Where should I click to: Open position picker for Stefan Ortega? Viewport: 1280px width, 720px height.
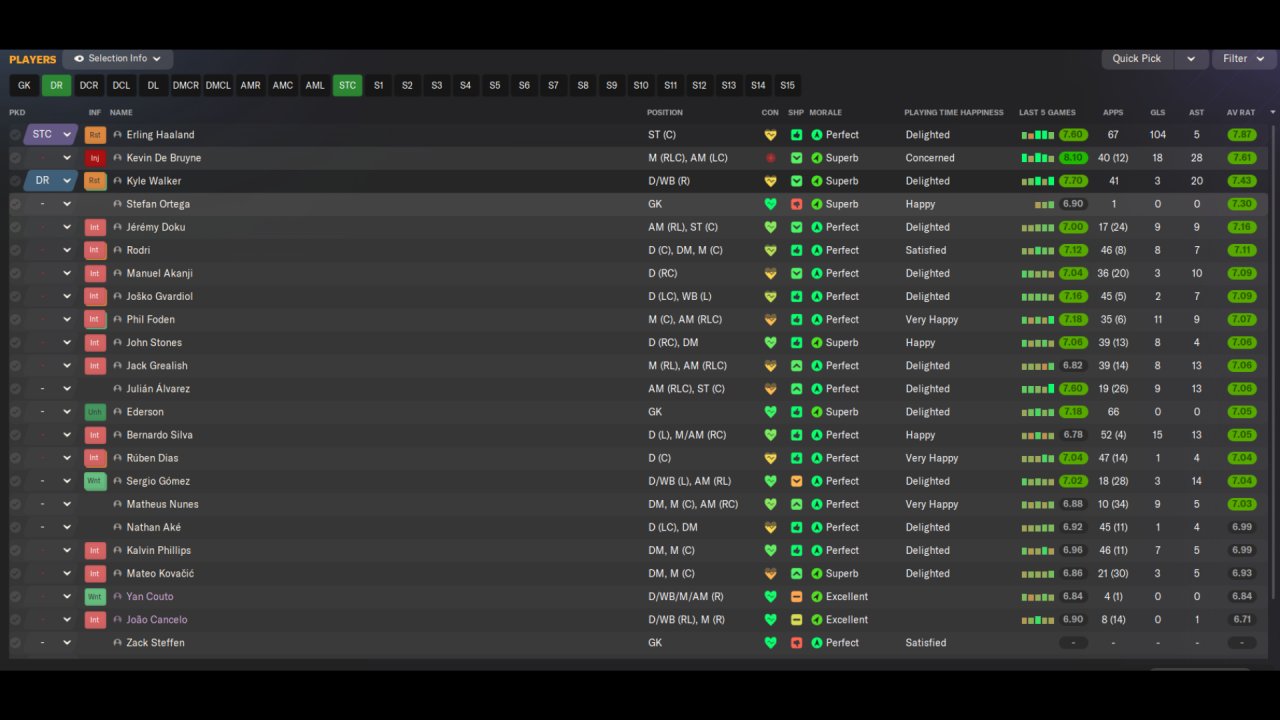pos(50,204)
